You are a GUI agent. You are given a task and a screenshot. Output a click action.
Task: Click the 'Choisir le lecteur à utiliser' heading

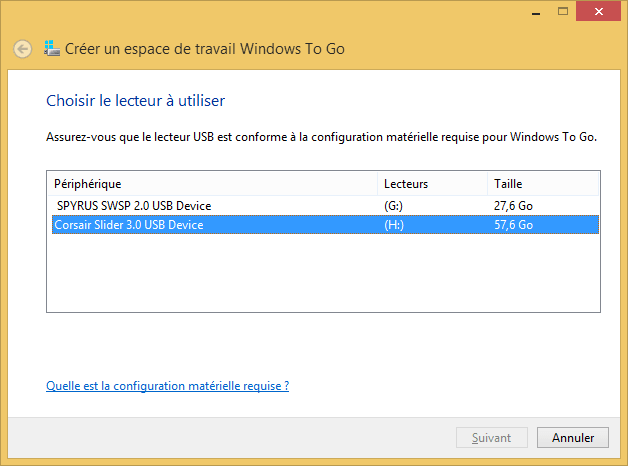135,100
